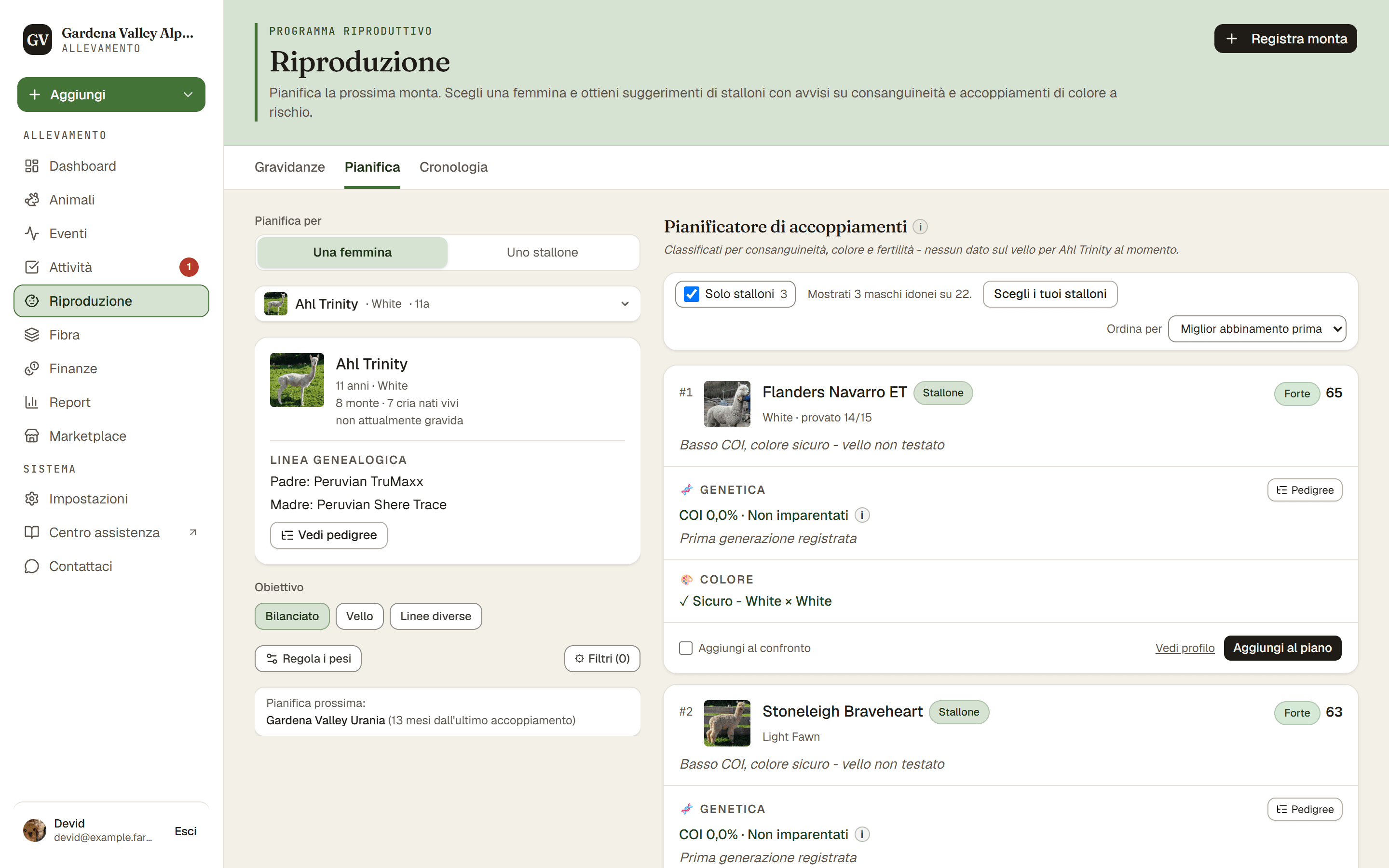Click the Marketplace storefront icon
This screenshot has height=868, width=1389.
31,436
